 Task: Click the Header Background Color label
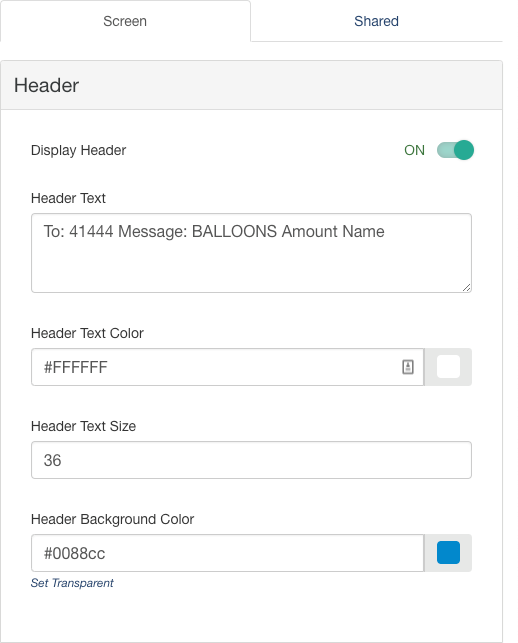point(112,519)
